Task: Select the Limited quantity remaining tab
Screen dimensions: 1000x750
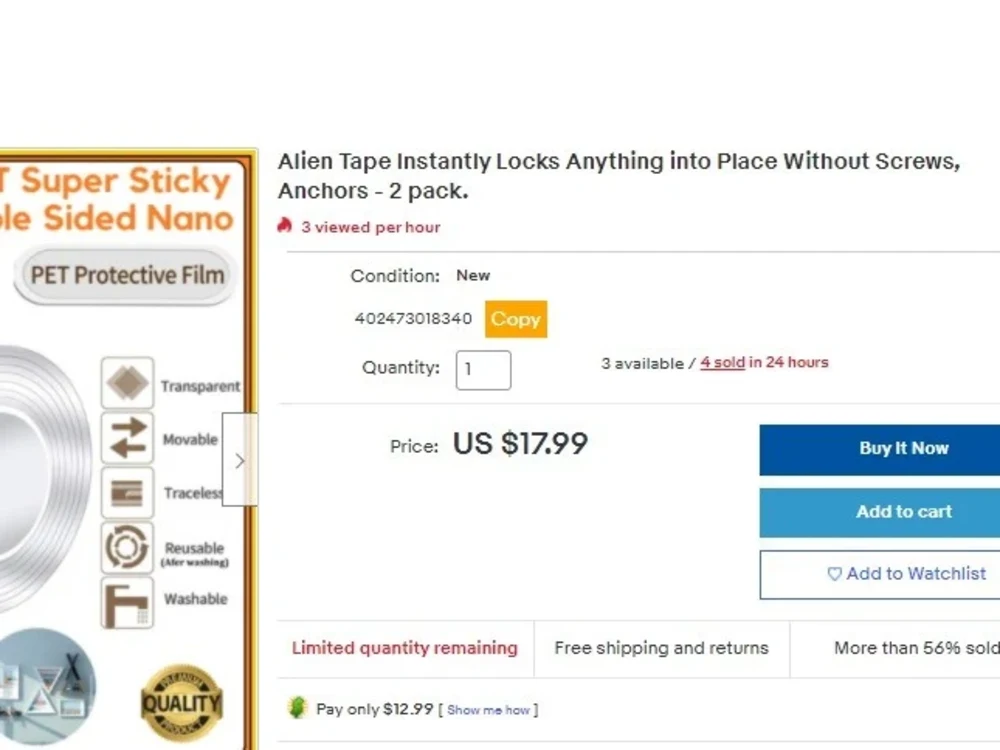Action: click(405, 648)
